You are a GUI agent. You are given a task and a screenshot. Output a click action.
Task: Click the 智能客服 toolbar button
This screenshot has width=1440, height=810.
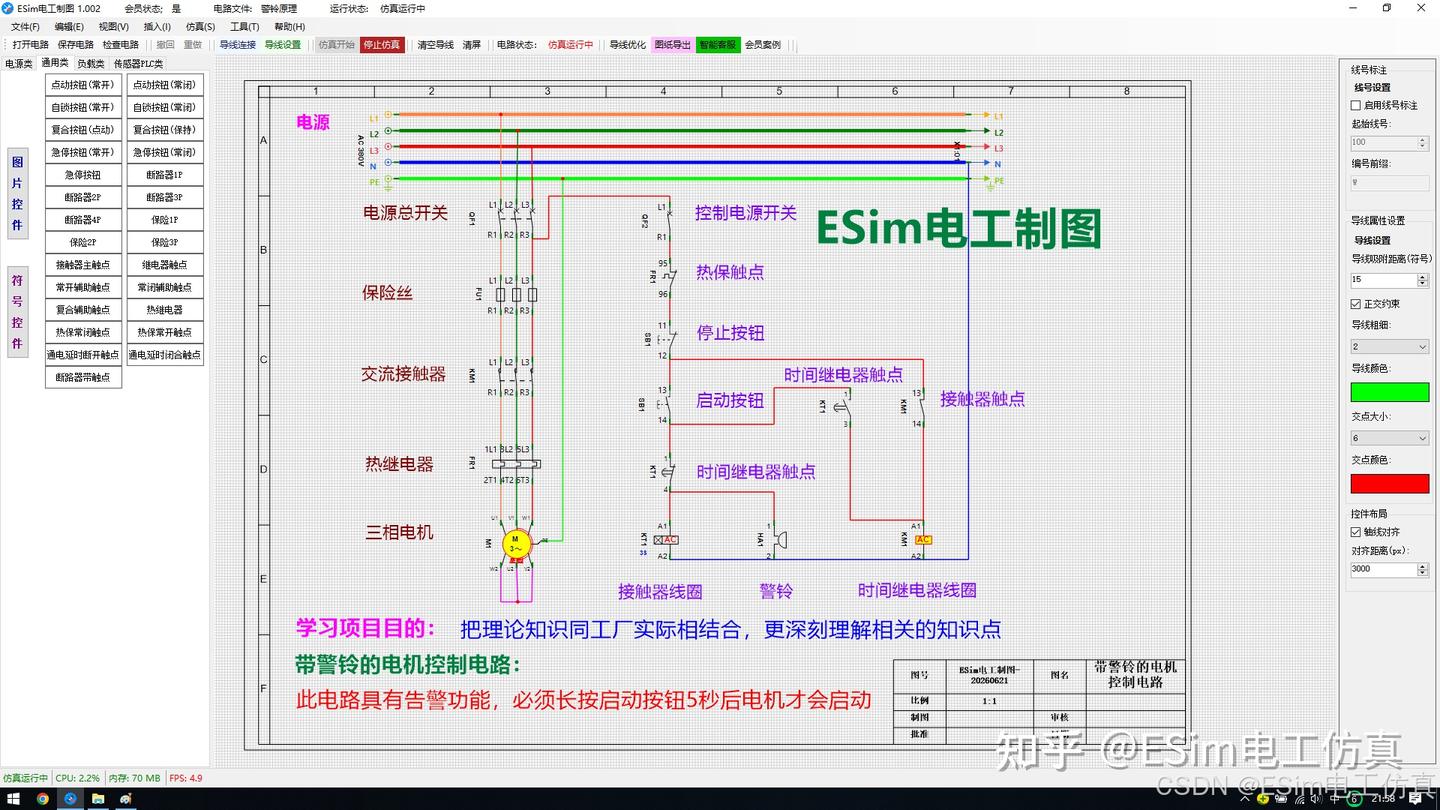(x=718, y=45)
